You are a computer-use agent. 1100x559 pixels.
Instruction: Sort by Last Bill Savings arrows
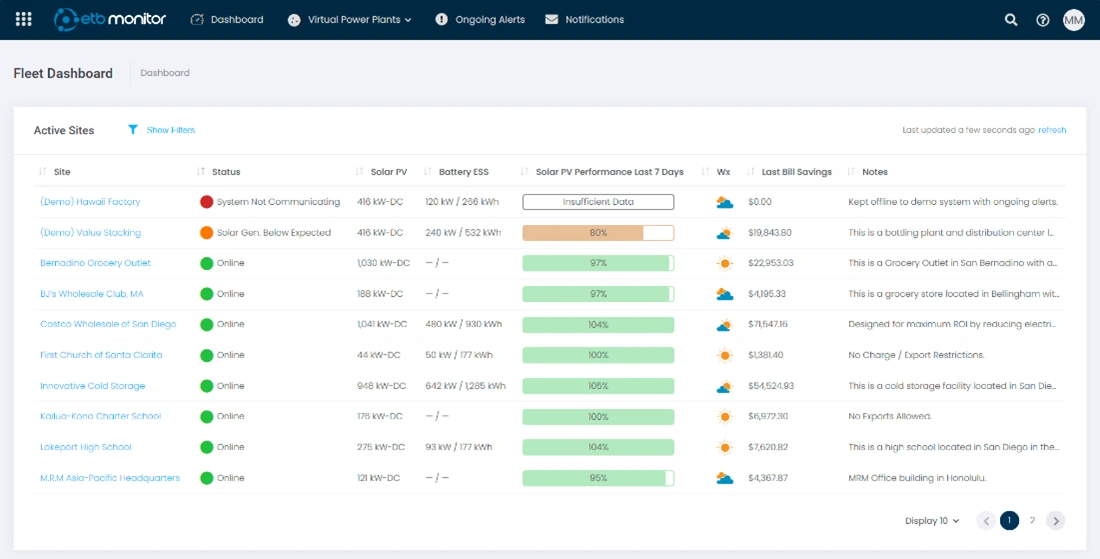751,172
